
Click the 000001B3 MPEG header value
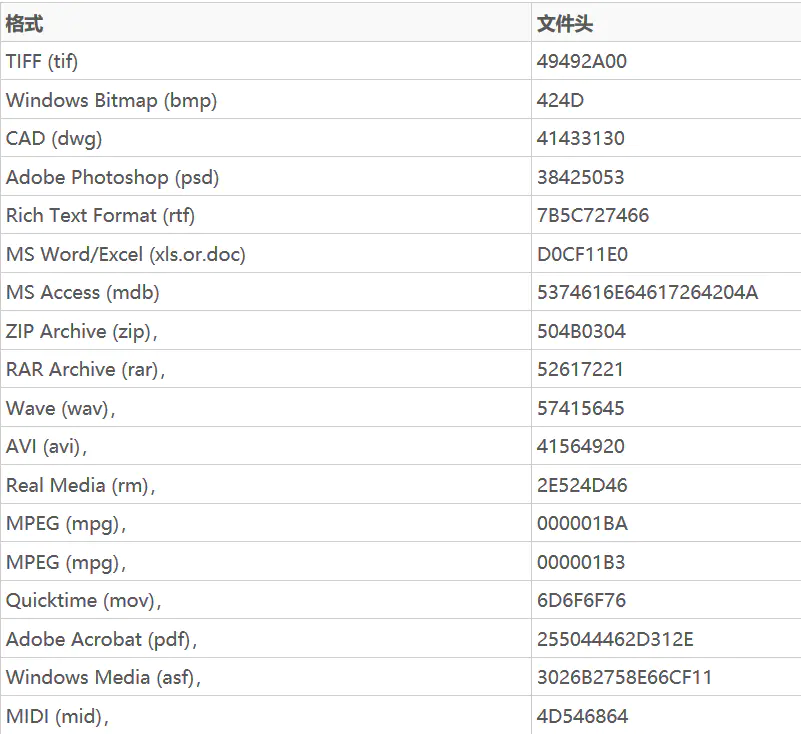coord(582,562)
